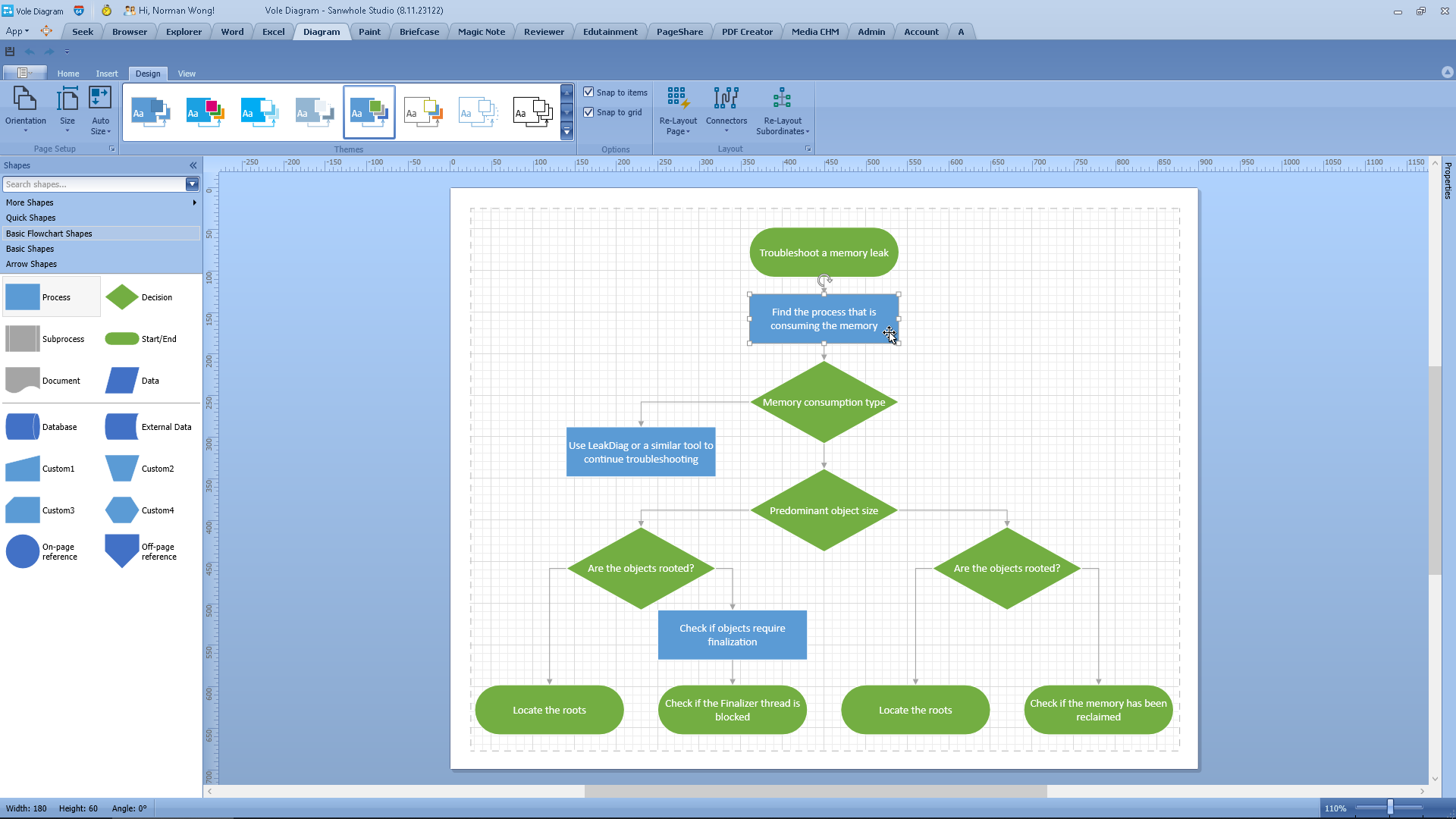Select the Arrow Shapes stencil category
The width and height of the screenshot is (1456, 819).
pyautogui.click(x=32, y=264)
